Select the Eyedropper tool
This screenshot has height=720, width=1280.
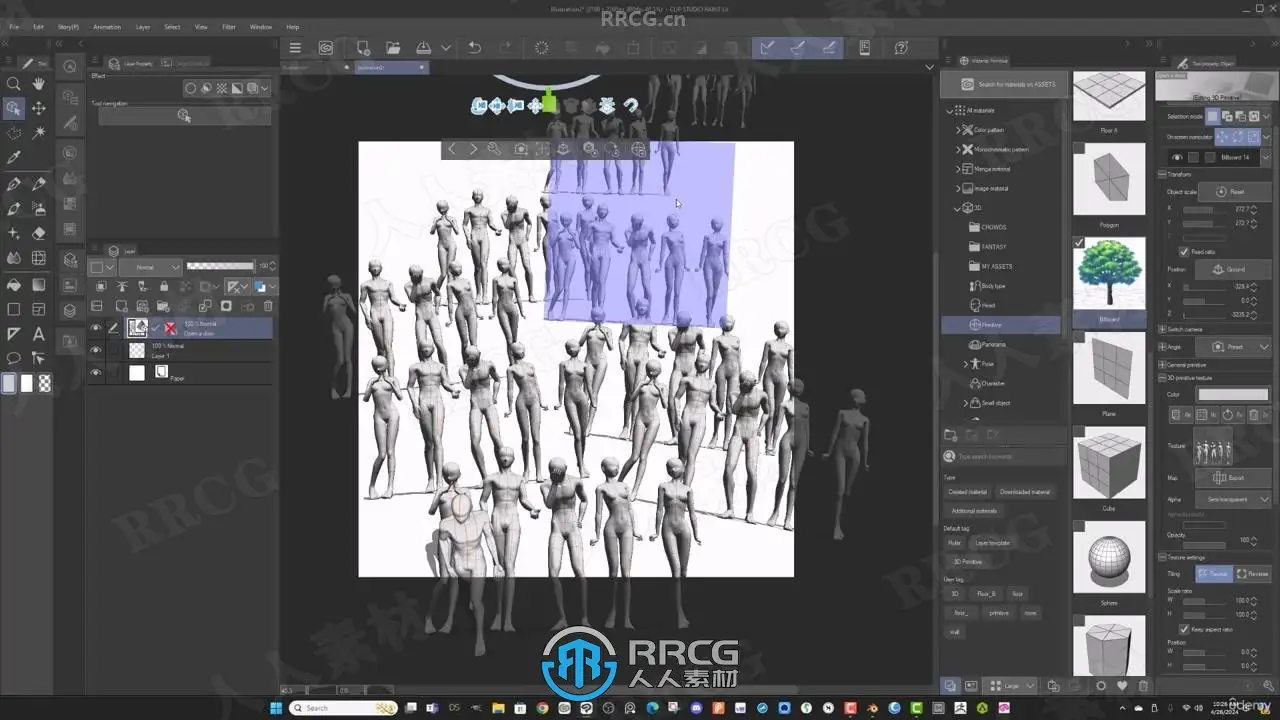click(14, 157)
